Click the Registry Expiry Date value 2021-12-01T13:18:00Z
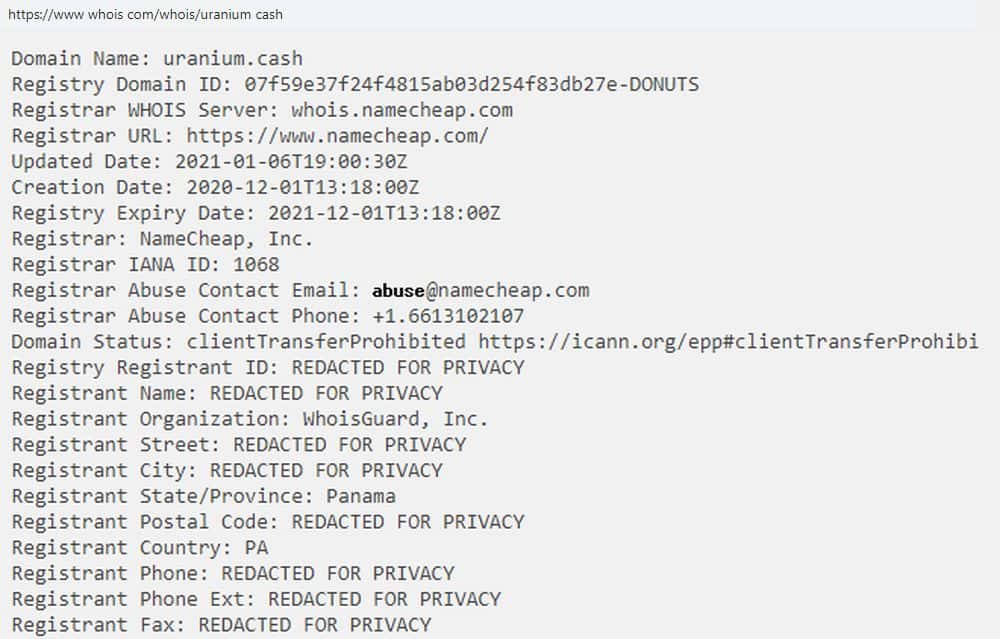The image size is (1000, 639). pos(384,213)
